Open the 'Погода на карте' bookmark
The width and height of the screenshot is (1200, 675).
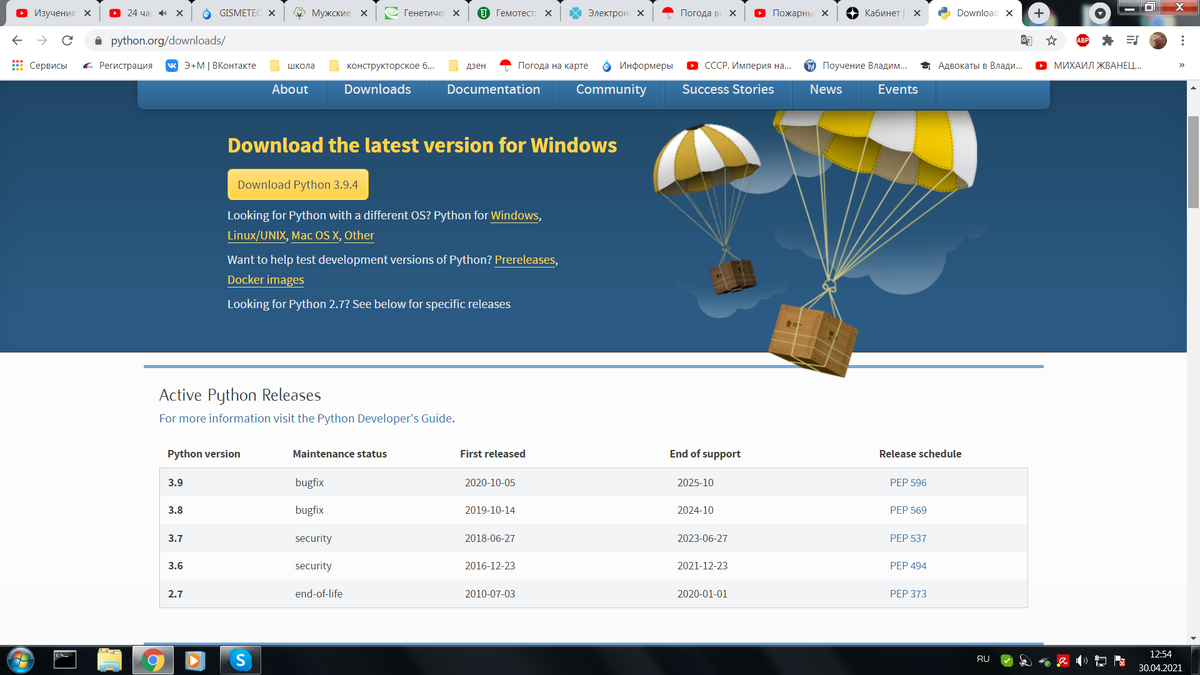pos(543,65)
